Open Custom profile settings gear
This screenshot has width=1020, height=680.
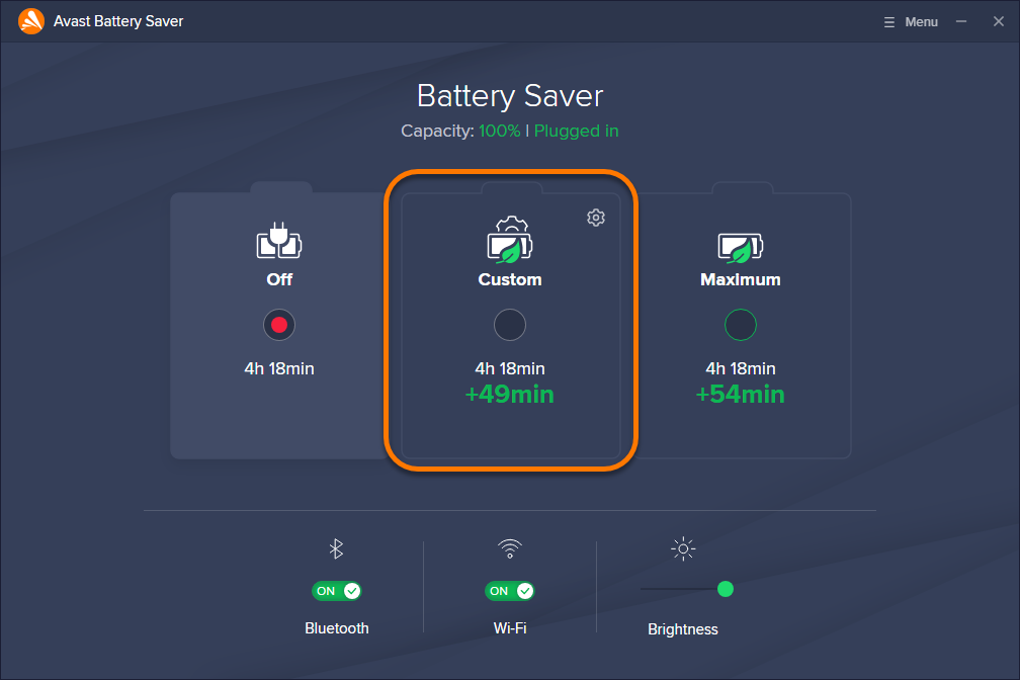click(x=596, y=217)
